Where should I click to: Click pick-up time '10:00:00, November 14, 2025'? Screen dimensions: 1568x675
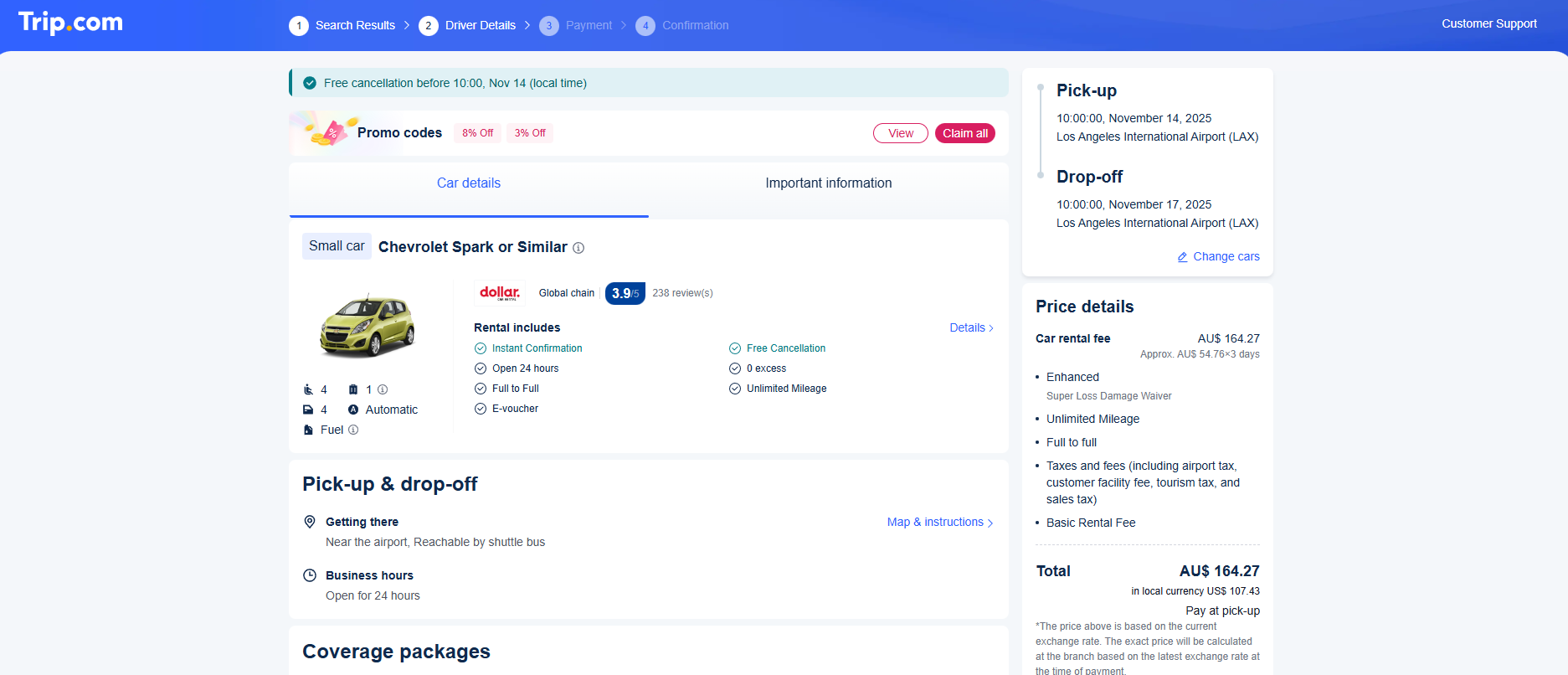tap(1134, 118)
